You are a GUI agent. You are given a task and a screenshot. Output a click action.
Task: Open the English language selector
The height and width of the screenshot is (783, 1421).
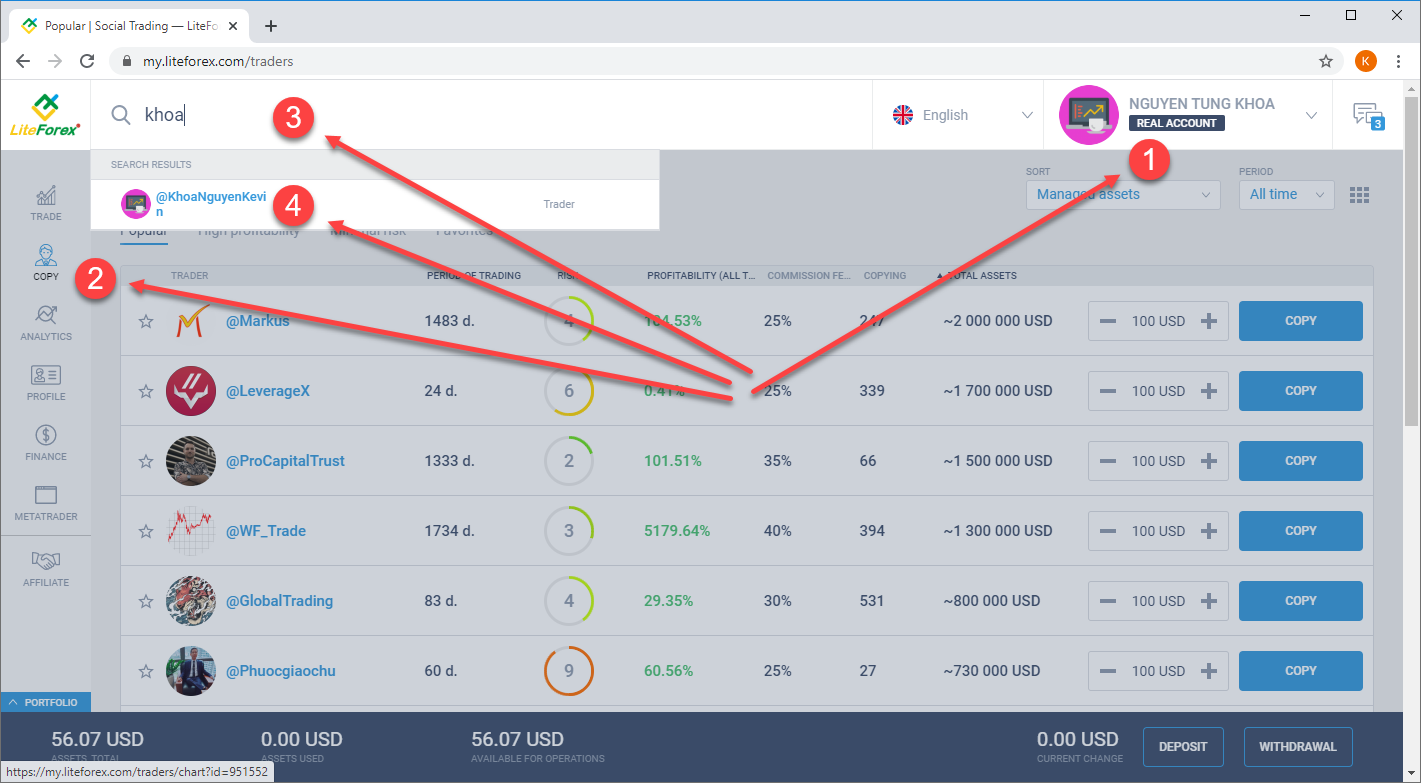[961, 115]
